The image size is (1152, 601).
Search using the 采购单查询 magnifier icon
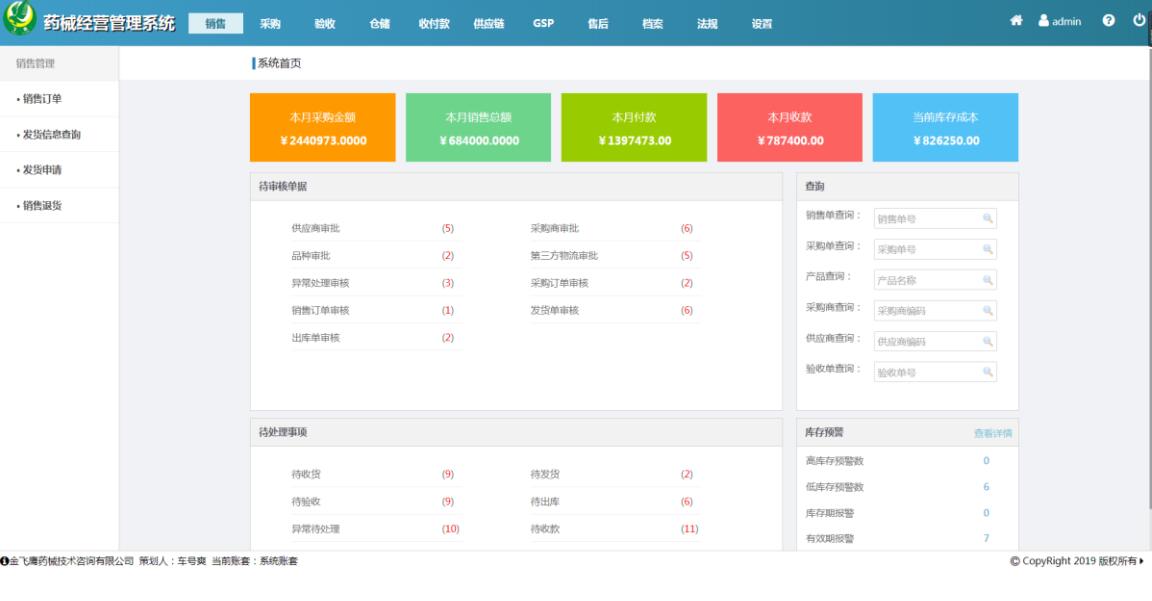click(x=987, y=249)
